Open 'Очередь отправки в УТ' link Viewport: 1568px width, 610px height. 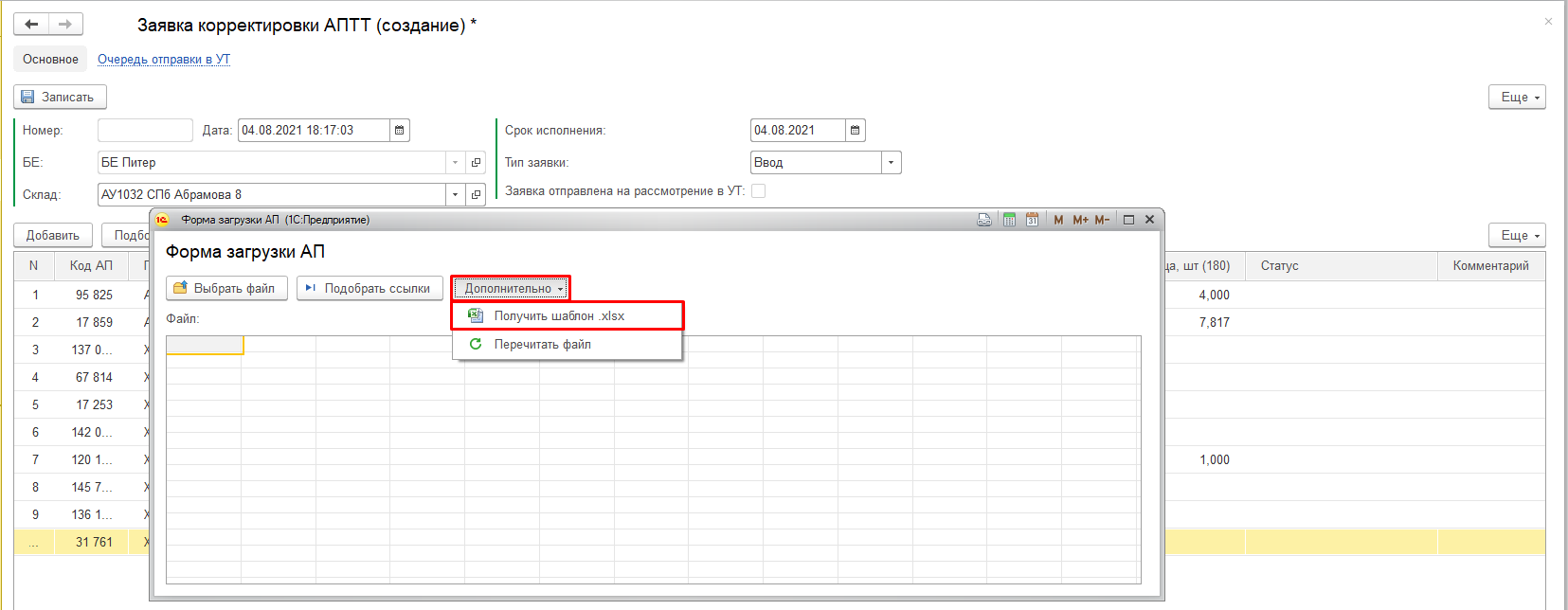coord(164,60)
